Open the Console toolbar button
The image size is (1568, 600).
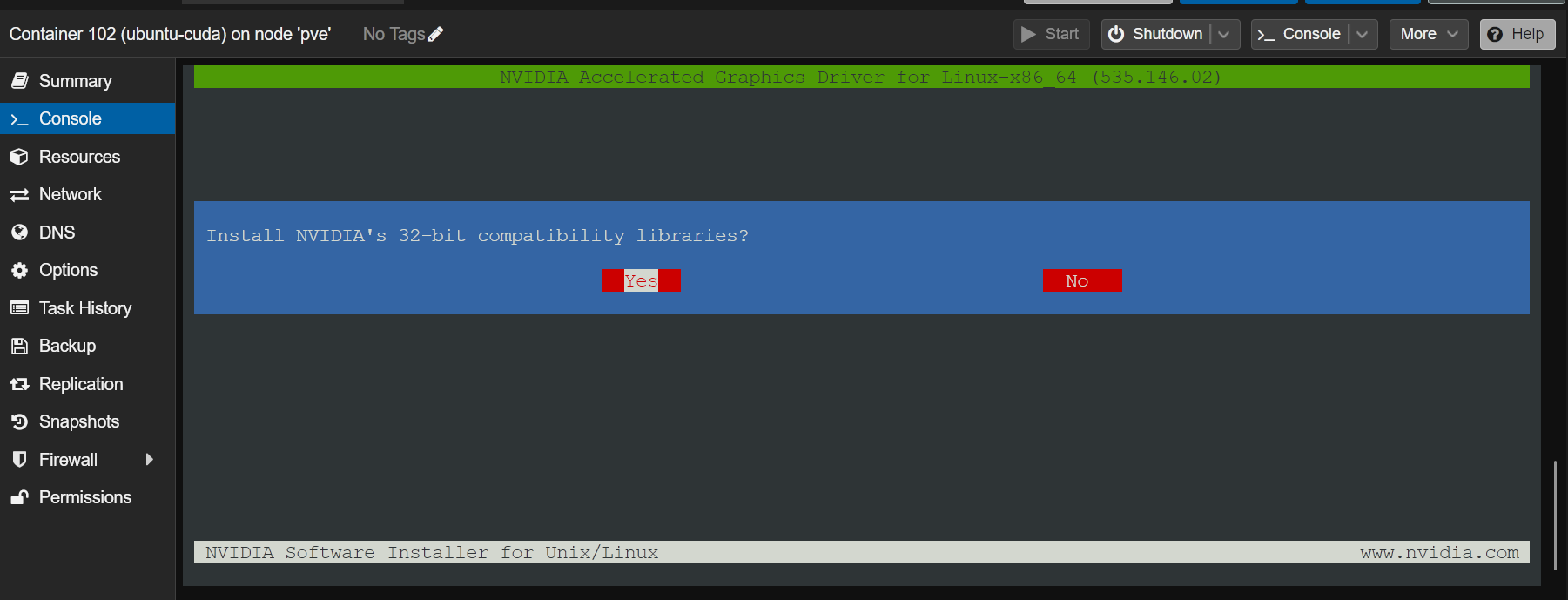click(1300, 34)
